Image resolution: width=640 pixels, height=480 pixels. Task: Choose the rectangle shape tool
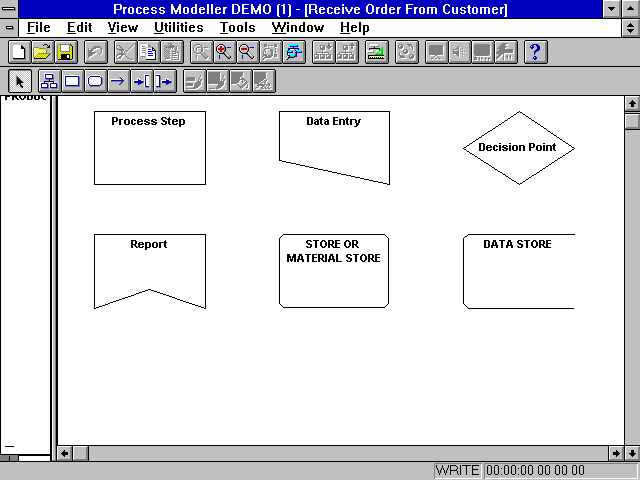pos(72,81)
